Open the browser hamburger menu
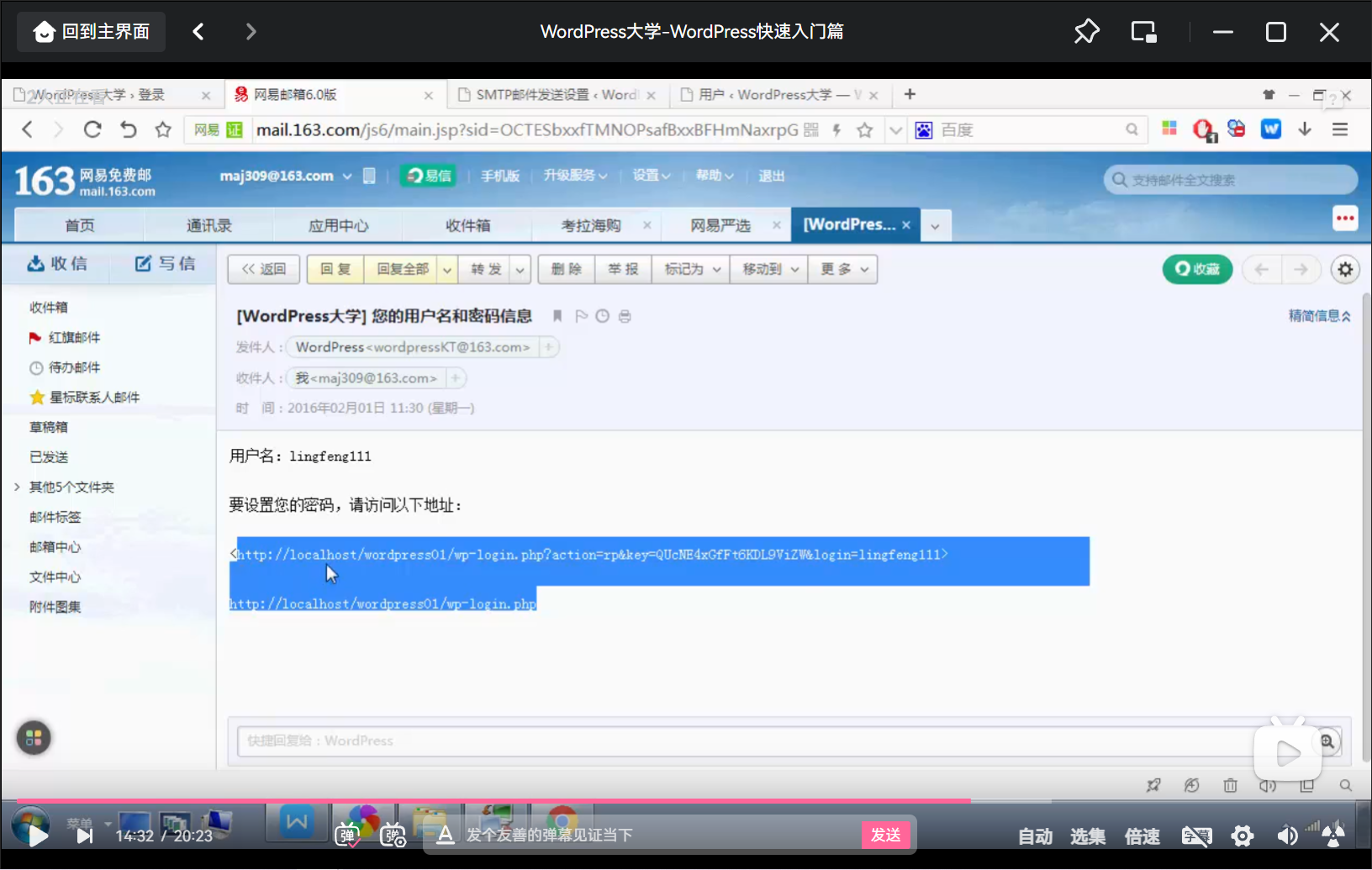 click(x=1340, y=129)
